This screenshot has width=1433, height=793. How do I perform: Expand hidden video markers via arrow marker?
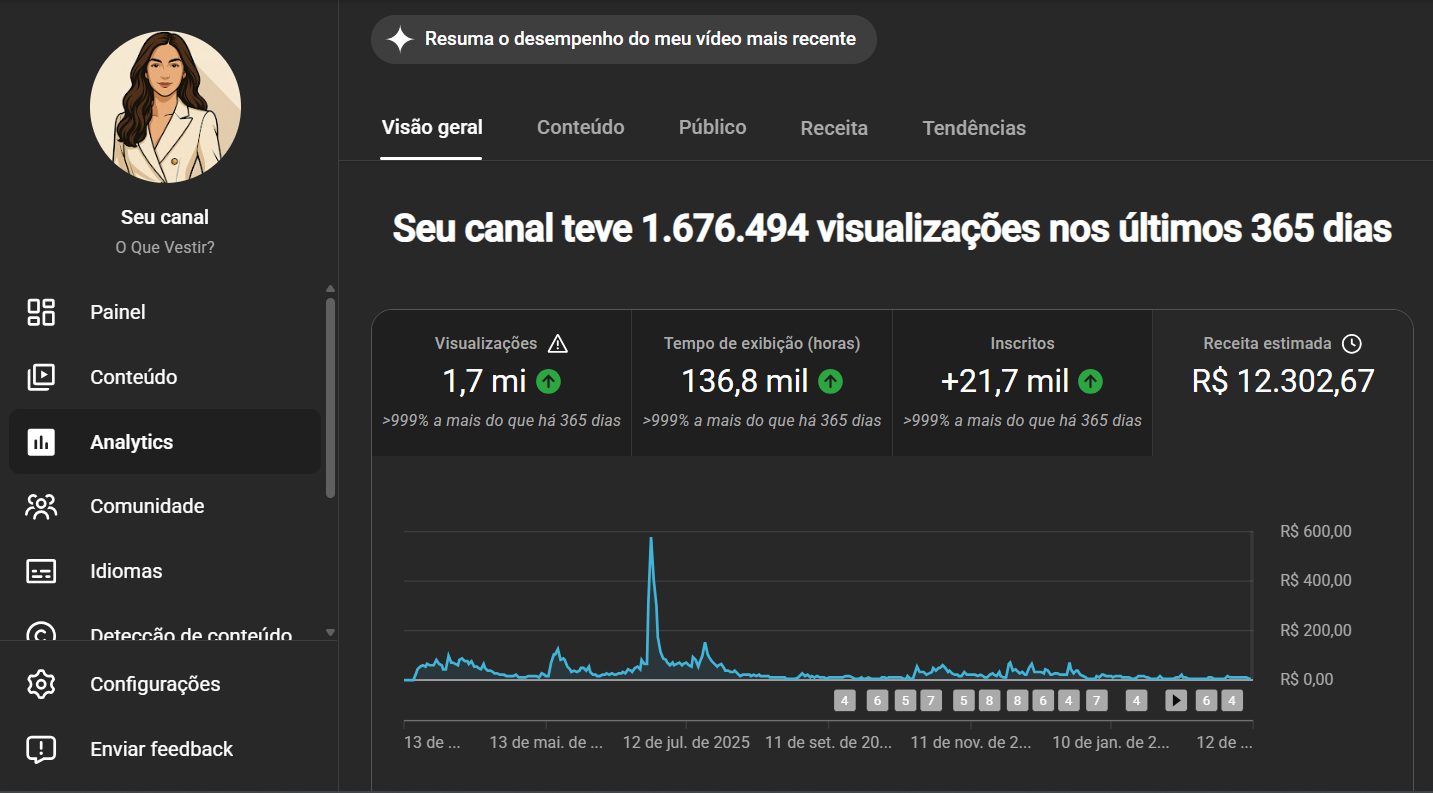pyautogui.click(x=1175, y=700)
